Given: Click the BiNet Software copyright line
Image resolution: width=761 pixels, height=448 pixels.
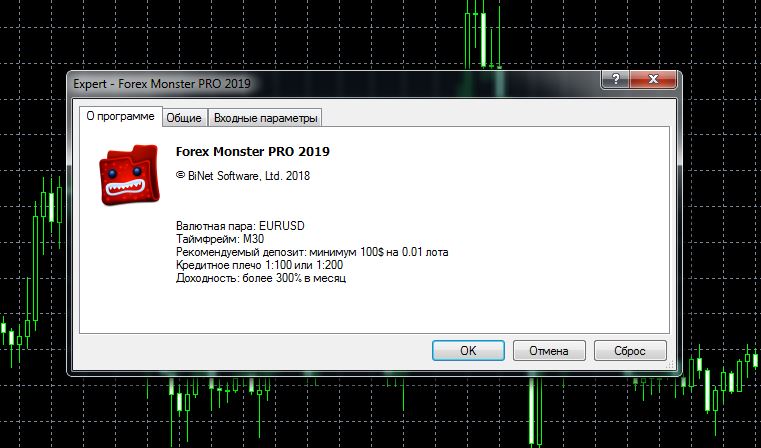Looking at the screenshot, I should (243, 176).
